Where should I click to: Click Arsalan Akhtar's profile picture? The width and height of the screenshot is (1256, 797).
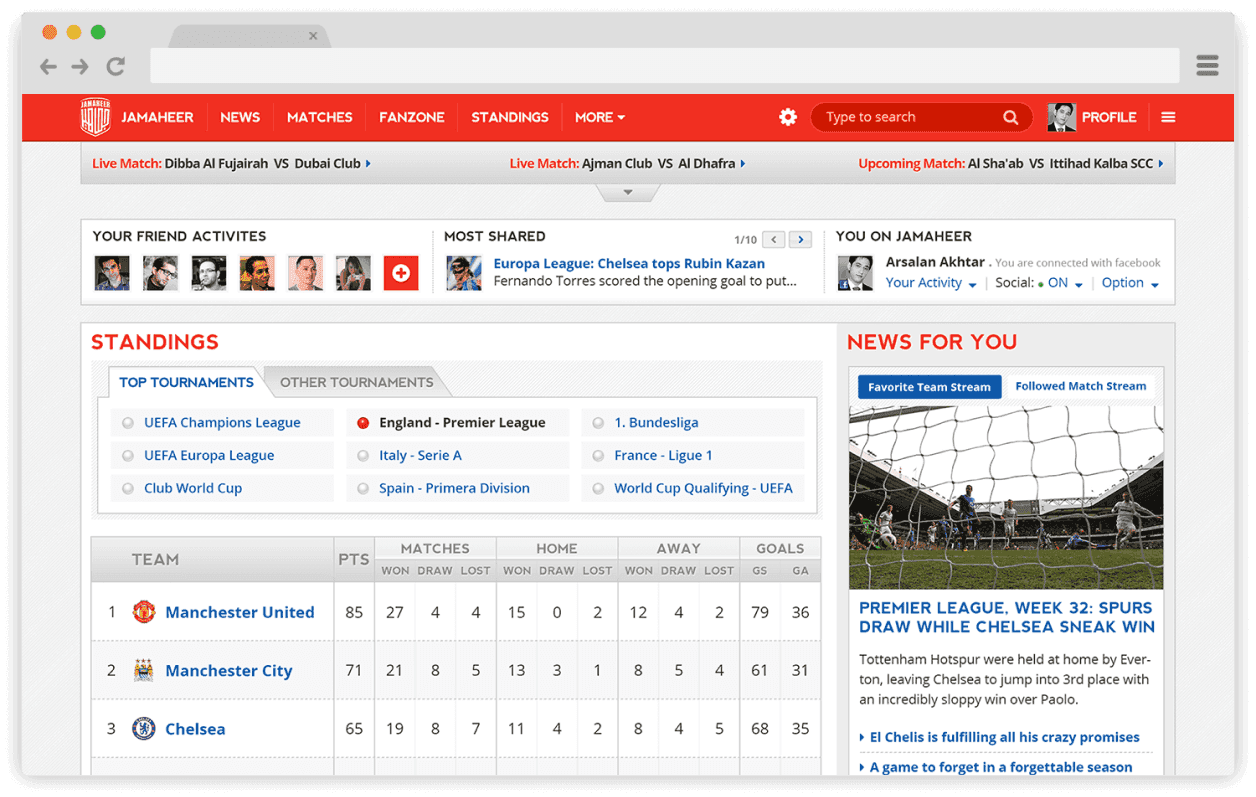point(856,273)
